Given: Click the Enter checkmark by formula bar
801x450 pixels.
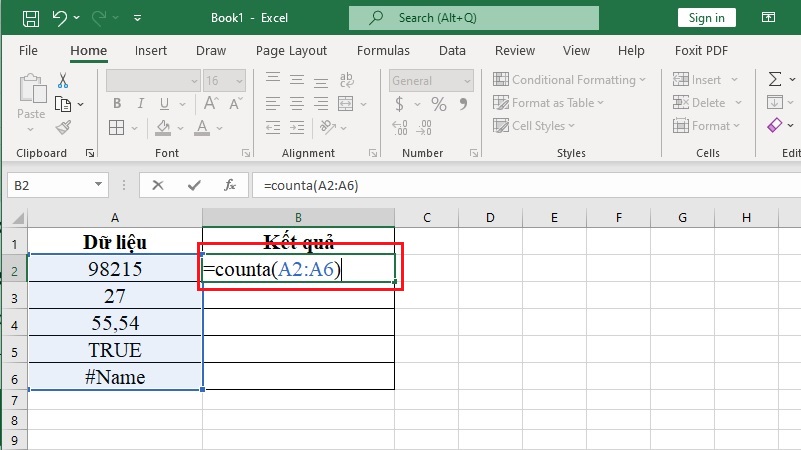Looking at the screenshot, I should tap(194, 185).
